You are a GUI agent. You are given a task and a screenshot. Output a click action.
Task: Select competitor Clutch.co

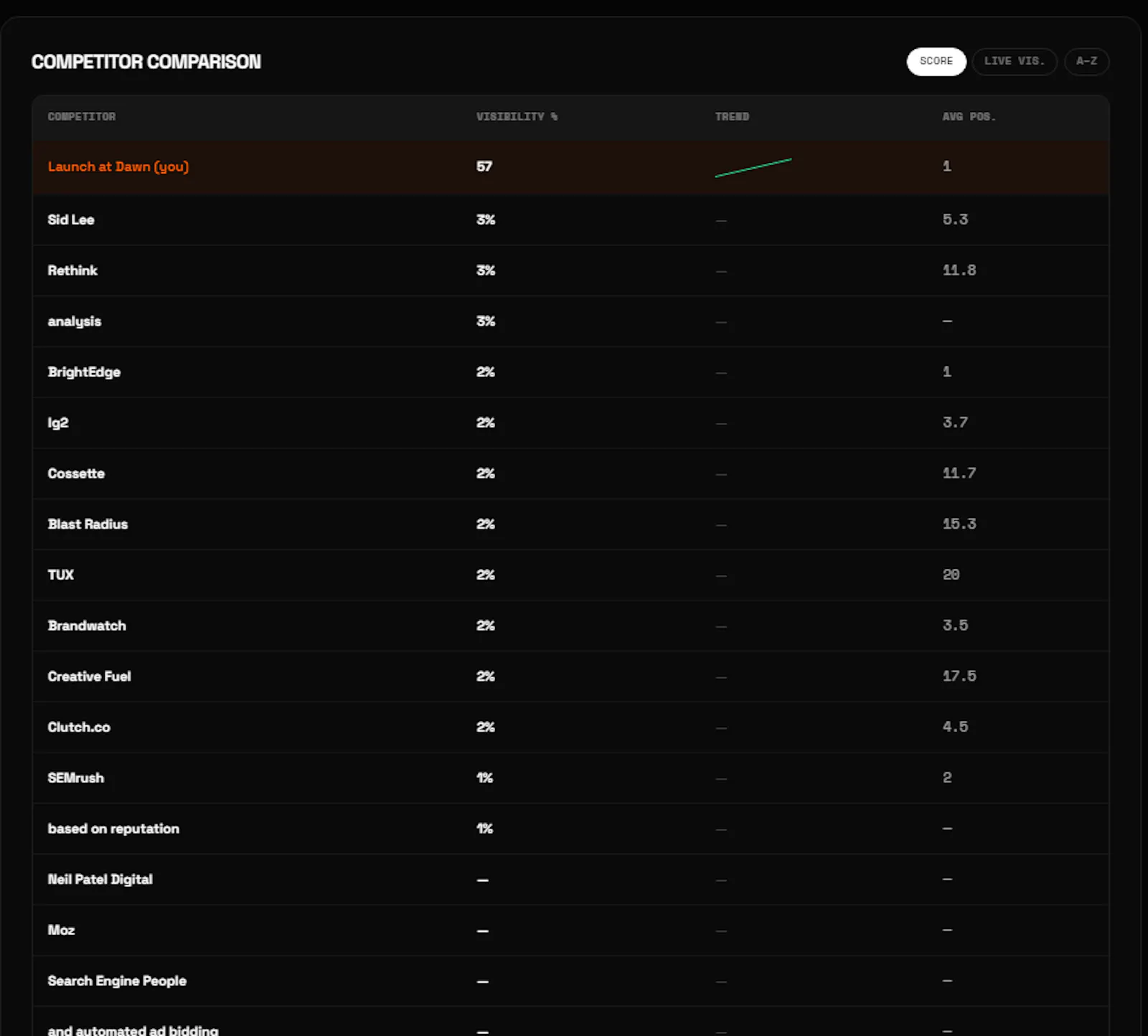tap(79, 727)
